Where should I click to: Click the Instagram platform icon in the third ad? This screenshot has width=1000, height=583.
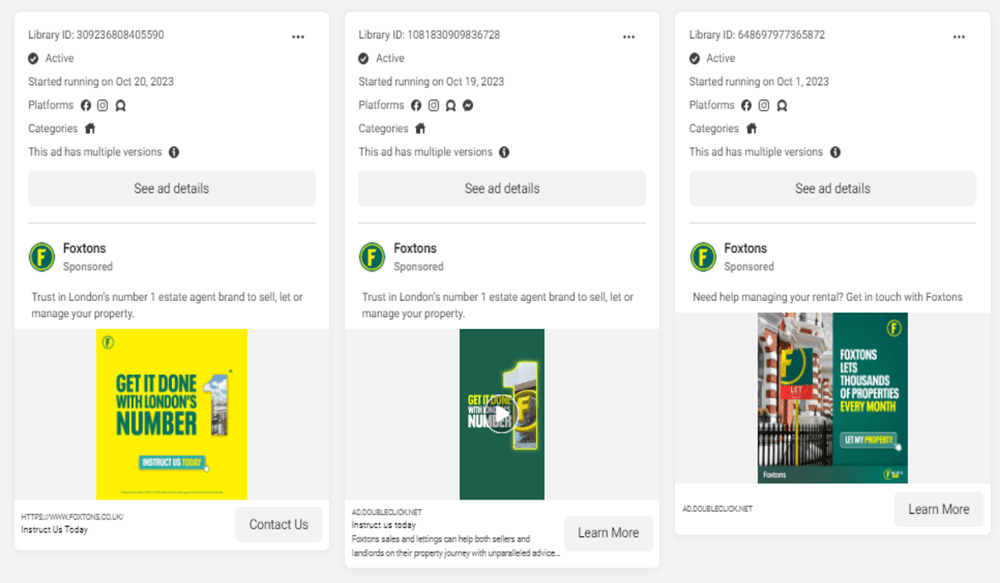[x=764, y=105]
